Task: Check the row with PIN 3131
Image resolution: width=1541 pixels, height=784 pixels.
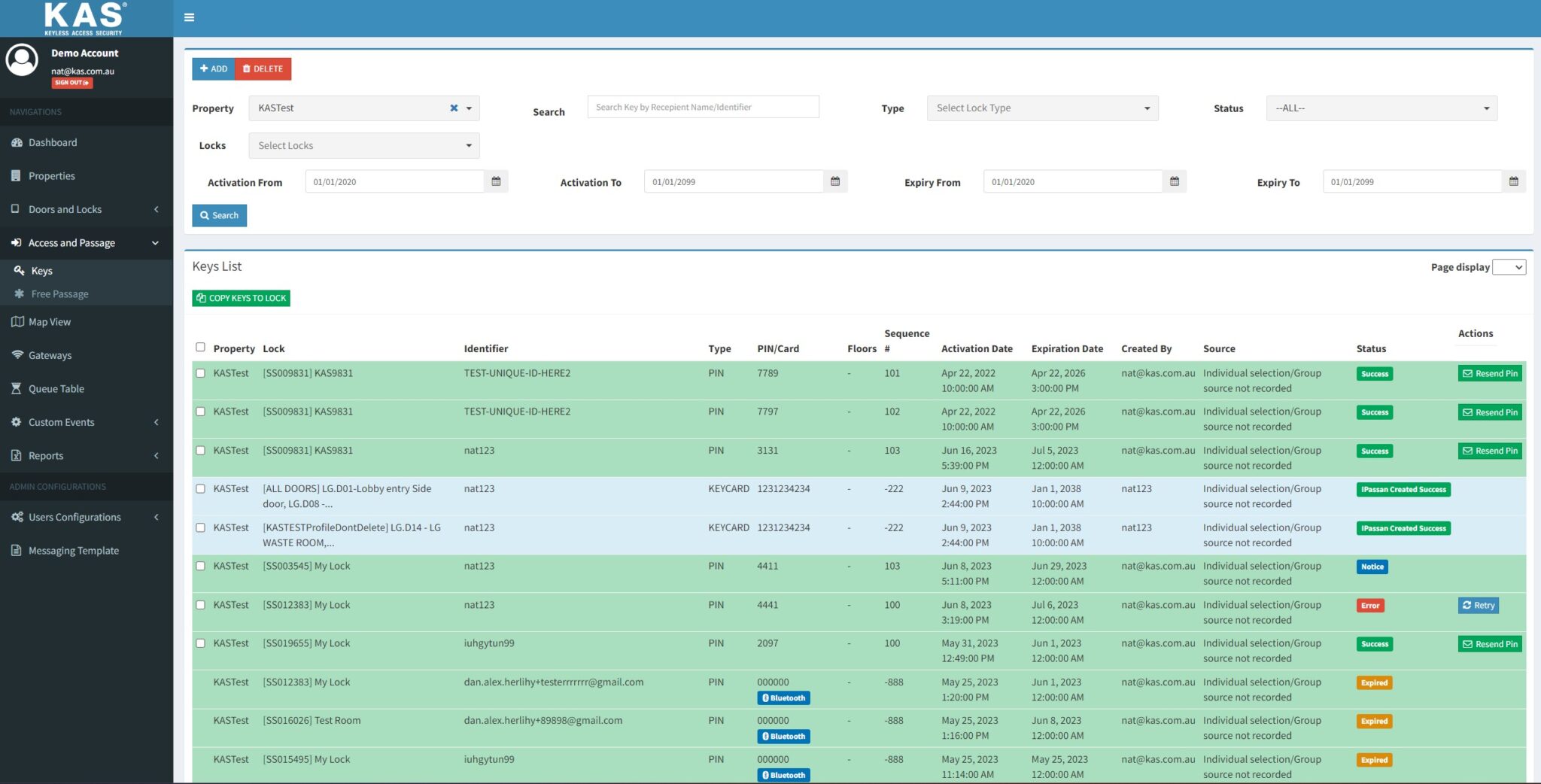Action: click(x=200, y=450)
